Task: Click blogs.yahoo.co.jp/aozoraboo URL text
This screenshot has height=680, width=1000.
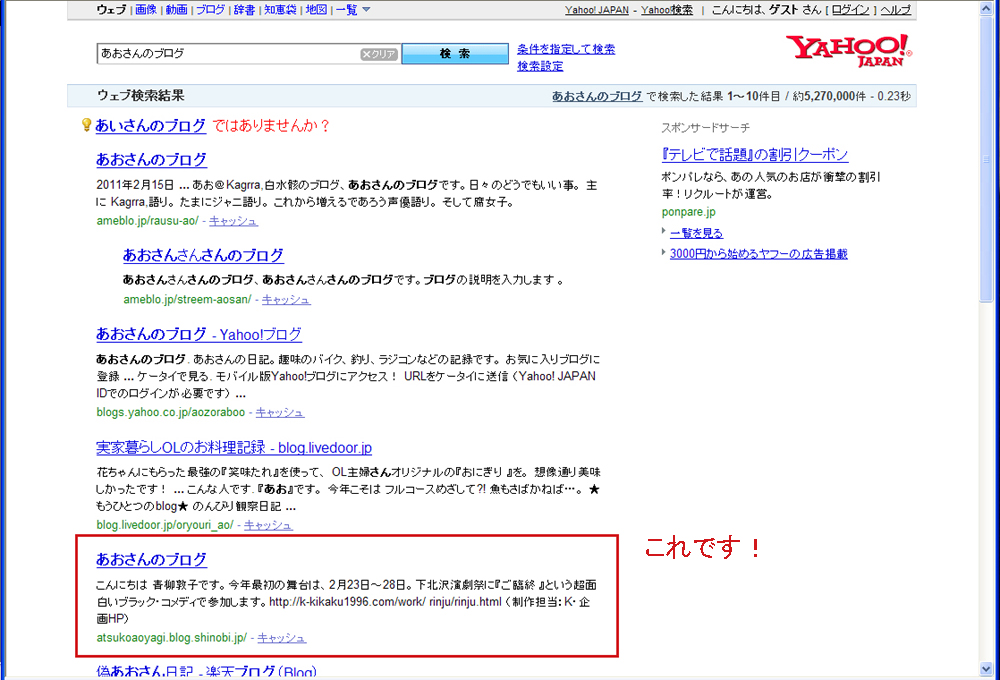Action: [x=171, y=412]
